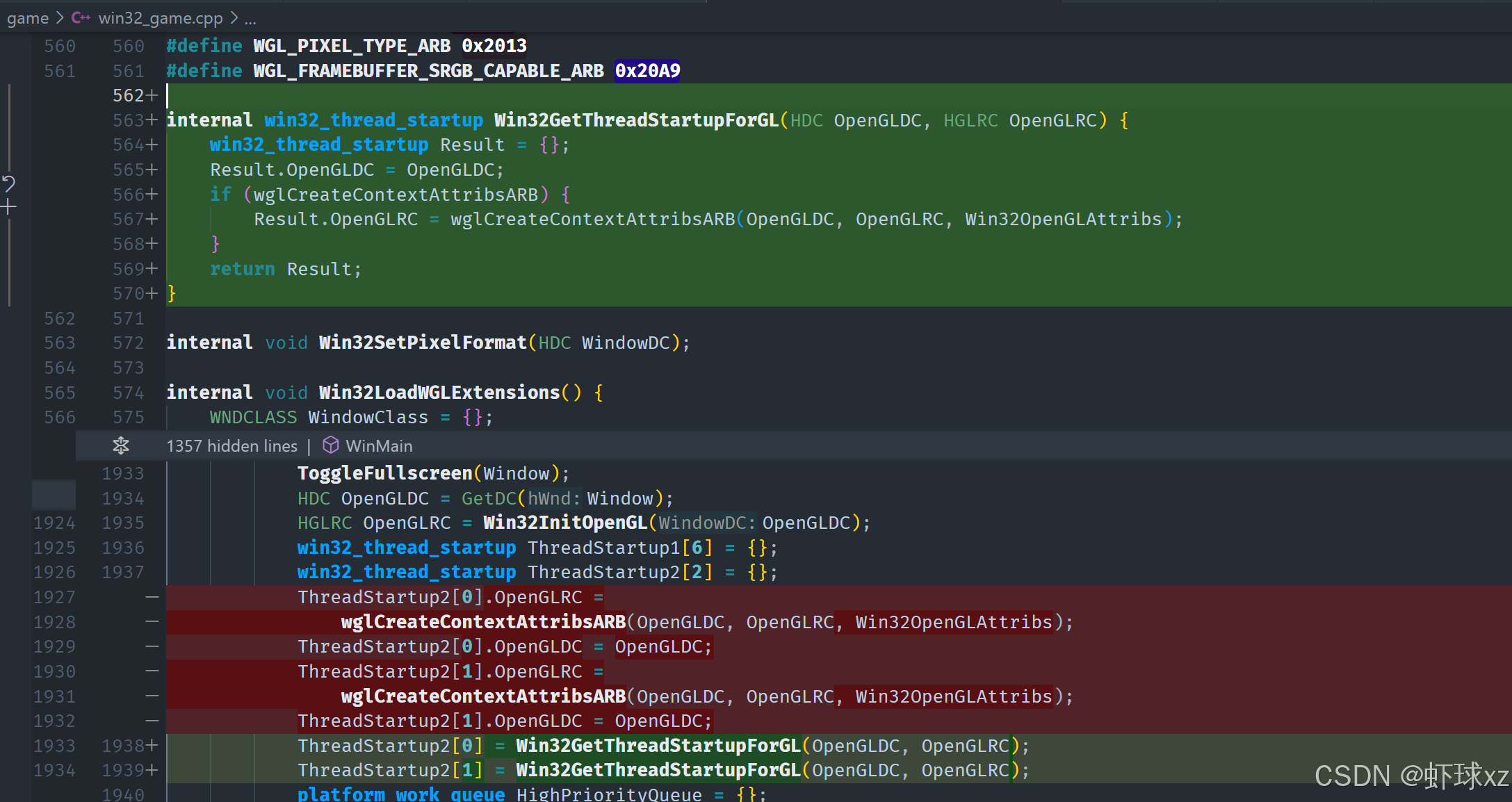The width and height of the screenshot is (1512, 802).
Task: Click the unfold hidden lines arrows icon
Action: [x=121, y=445]
